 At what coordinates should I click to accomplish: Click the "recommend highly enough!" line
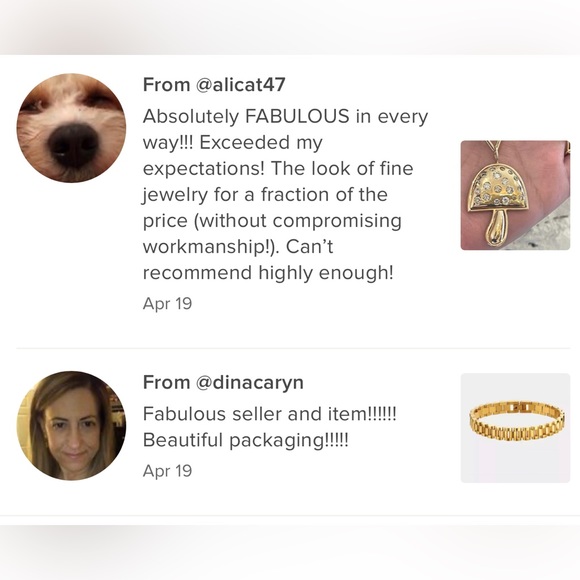(268, 273)
